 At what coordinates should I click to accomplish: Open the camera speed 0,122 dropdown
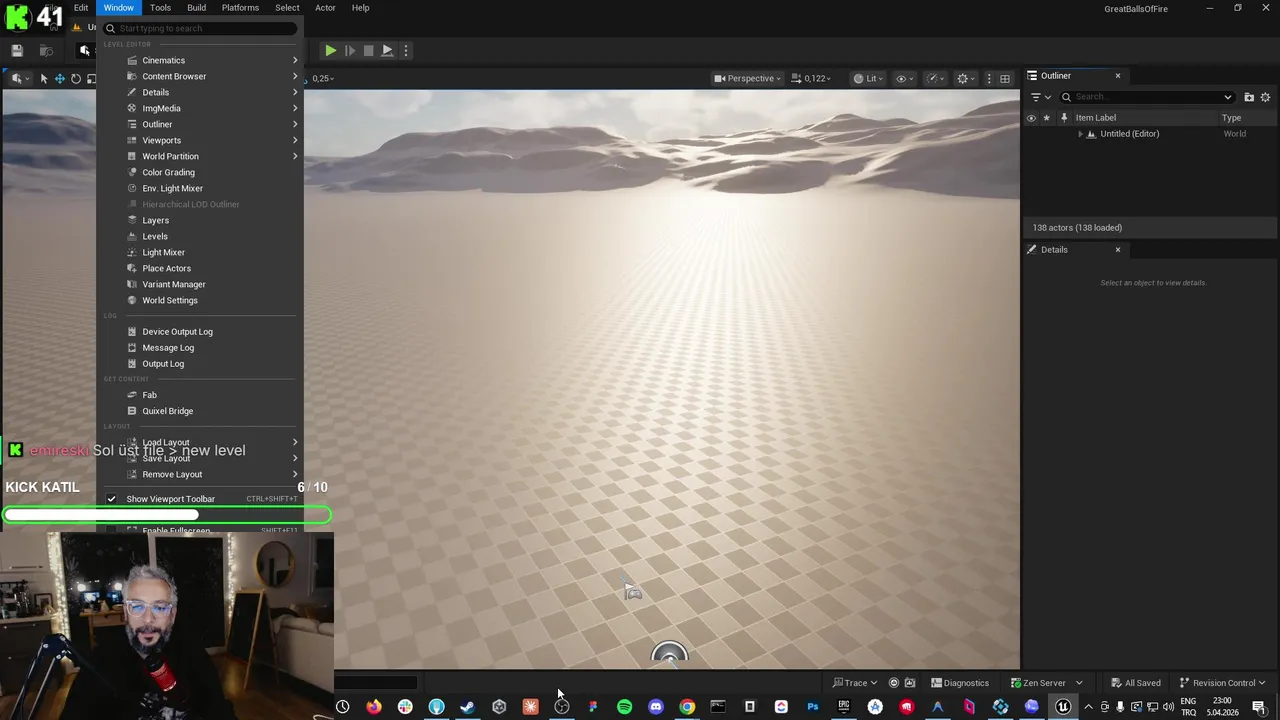click(x=811, y=78)
